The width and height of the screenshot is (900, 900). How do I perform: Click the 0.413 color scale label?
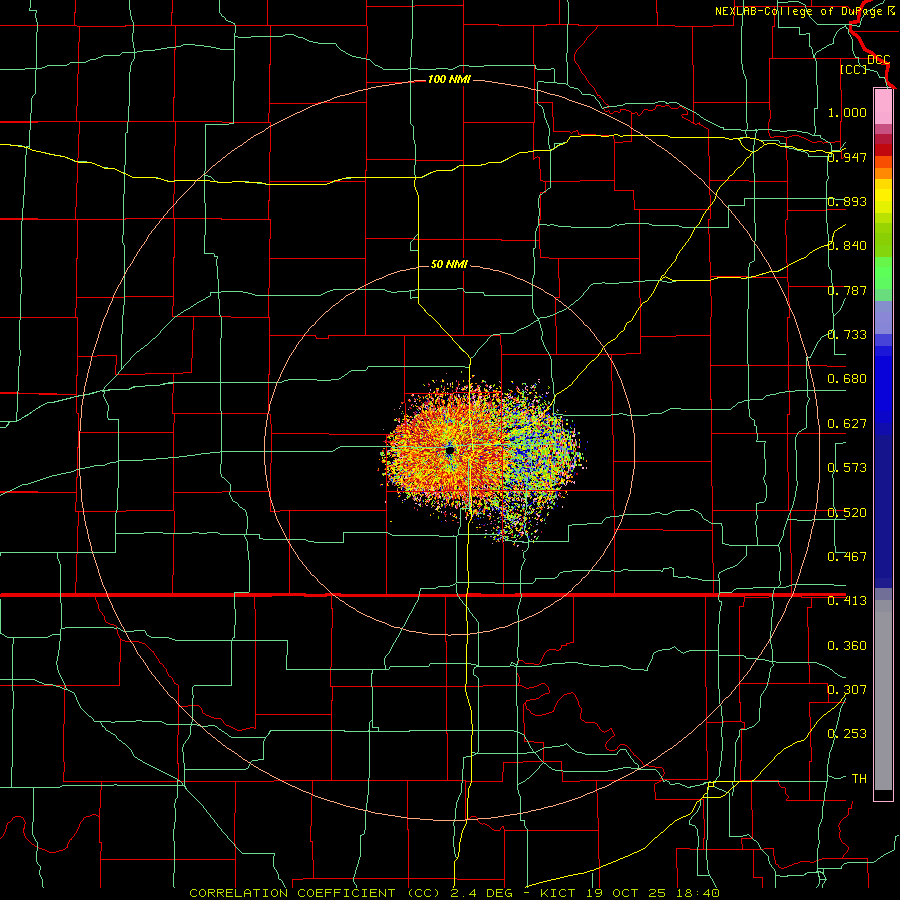pyautogui.click(x=847, y=600)
